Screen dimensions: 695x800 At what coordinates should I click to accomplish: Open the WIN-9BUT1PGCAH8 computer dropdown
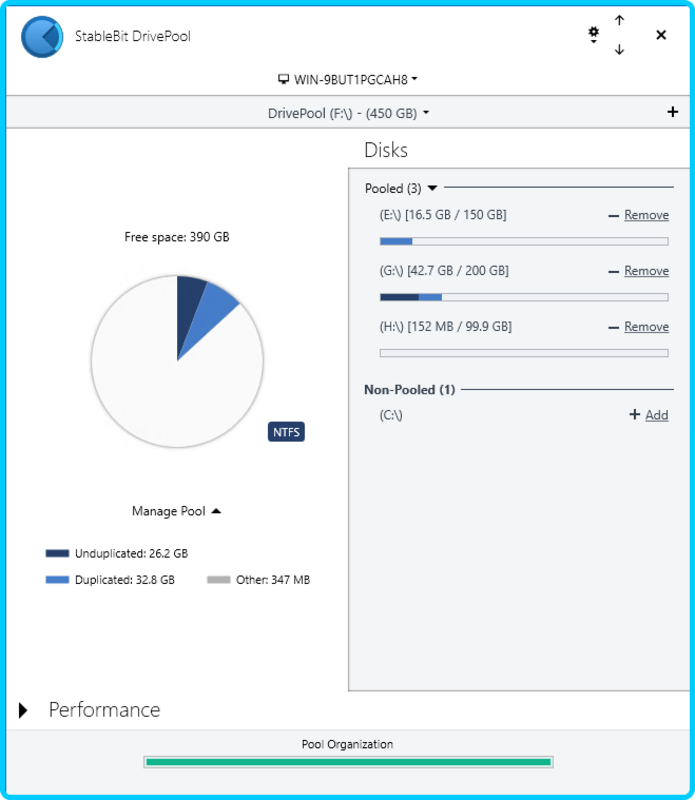tap(348, 80)
